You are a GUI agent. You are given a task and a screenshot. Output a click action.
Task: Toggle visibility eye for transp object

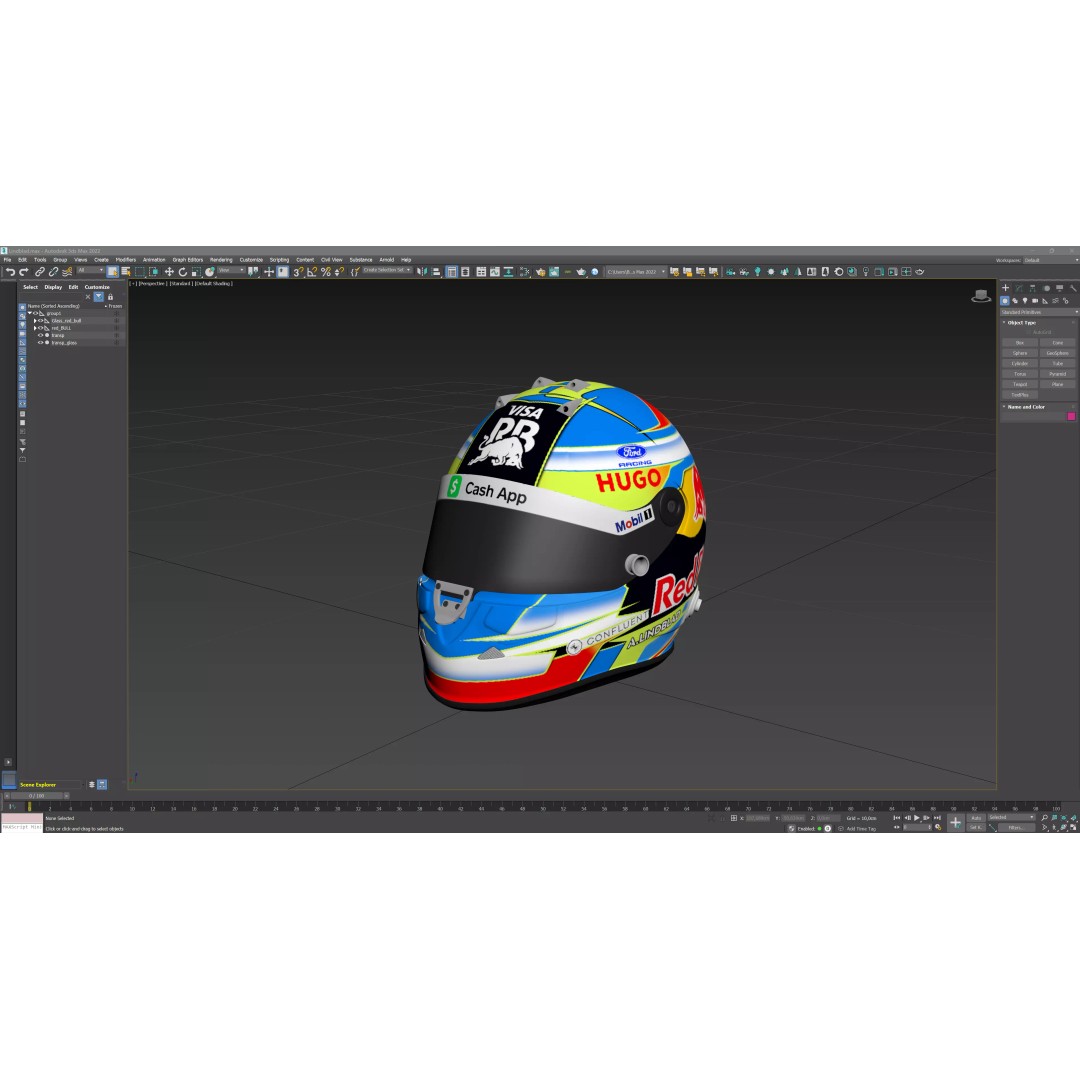pyautogui.click(x=41, y=335)
